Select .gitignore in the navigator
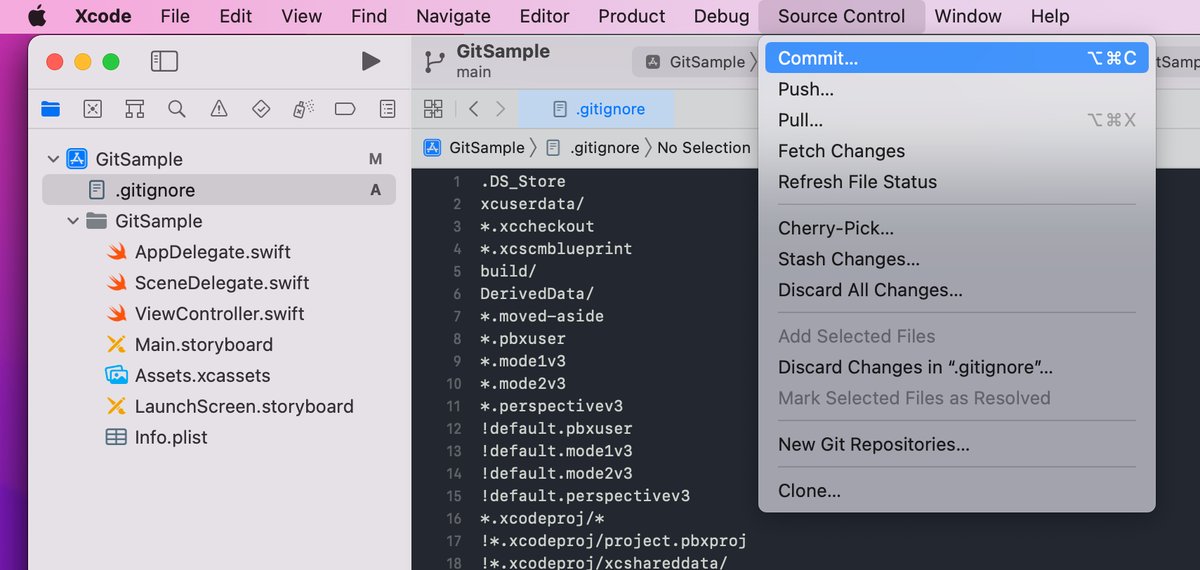Viewport: 1200px width, 570px height. (219, 190)
